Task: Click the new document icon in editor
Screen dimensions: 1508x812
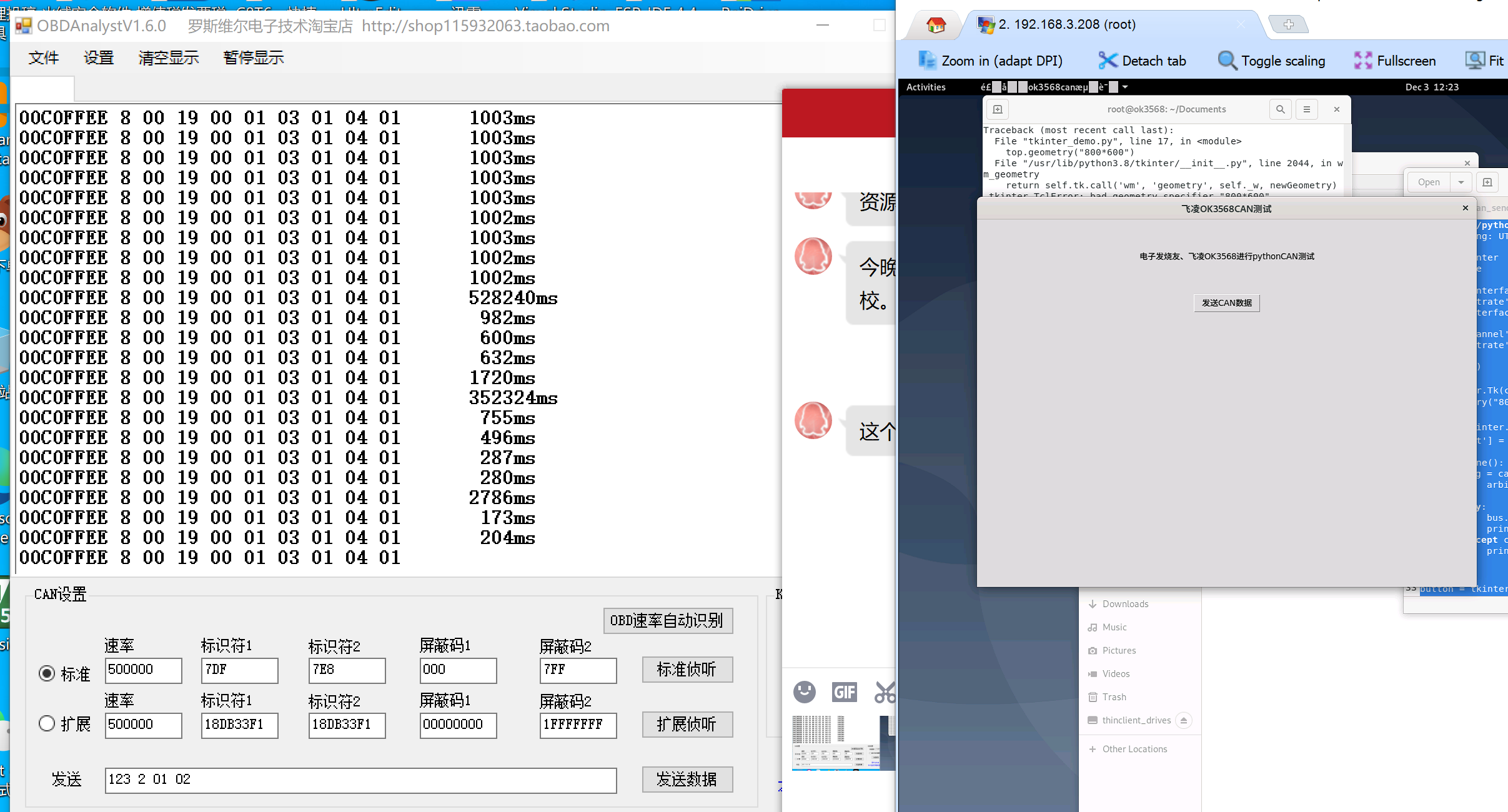Action: point(1487,182)
